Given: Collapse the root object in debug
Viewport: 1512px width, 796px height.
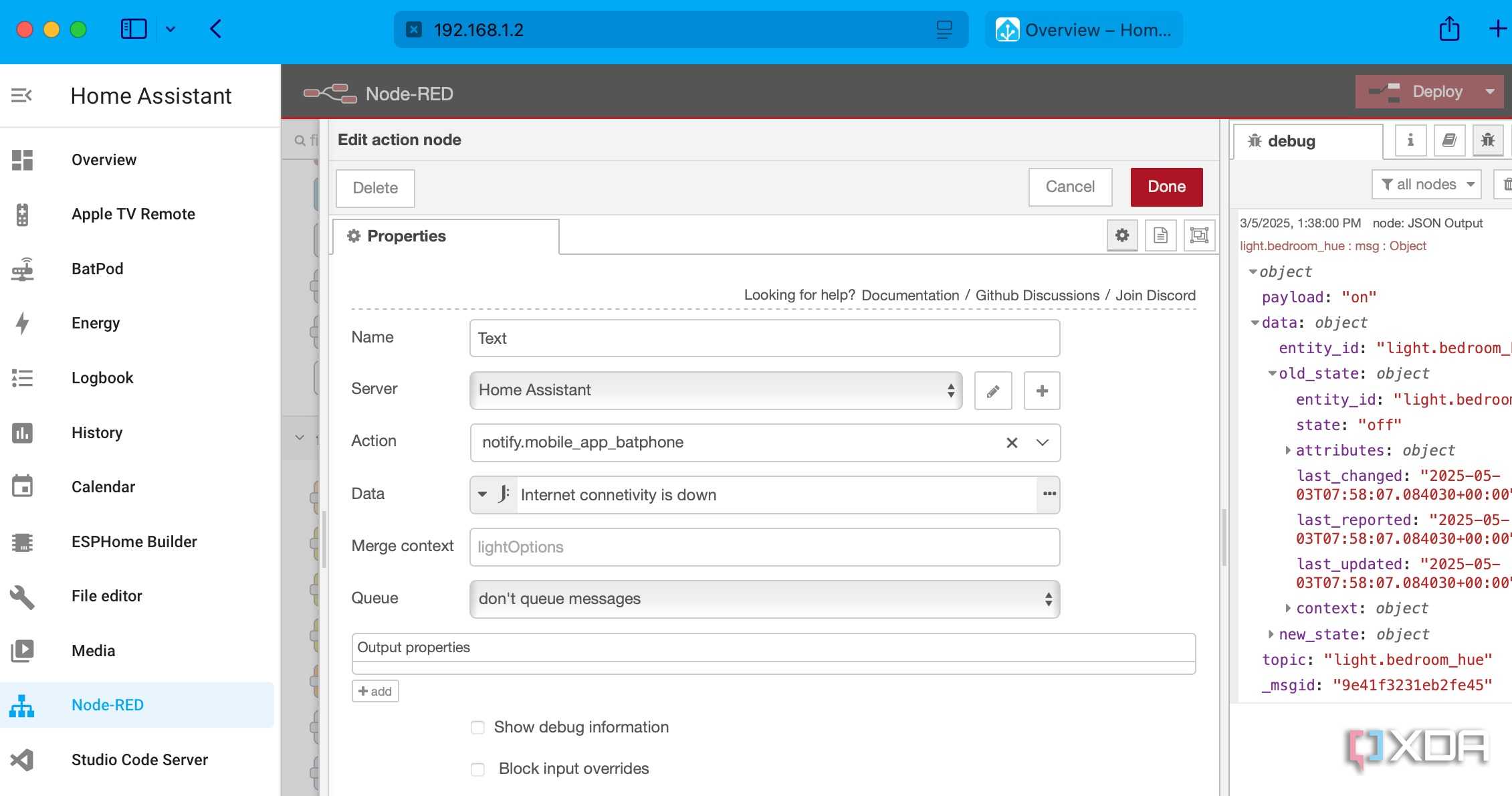Looking at the screenshot, I should (x=1253, y=272).
